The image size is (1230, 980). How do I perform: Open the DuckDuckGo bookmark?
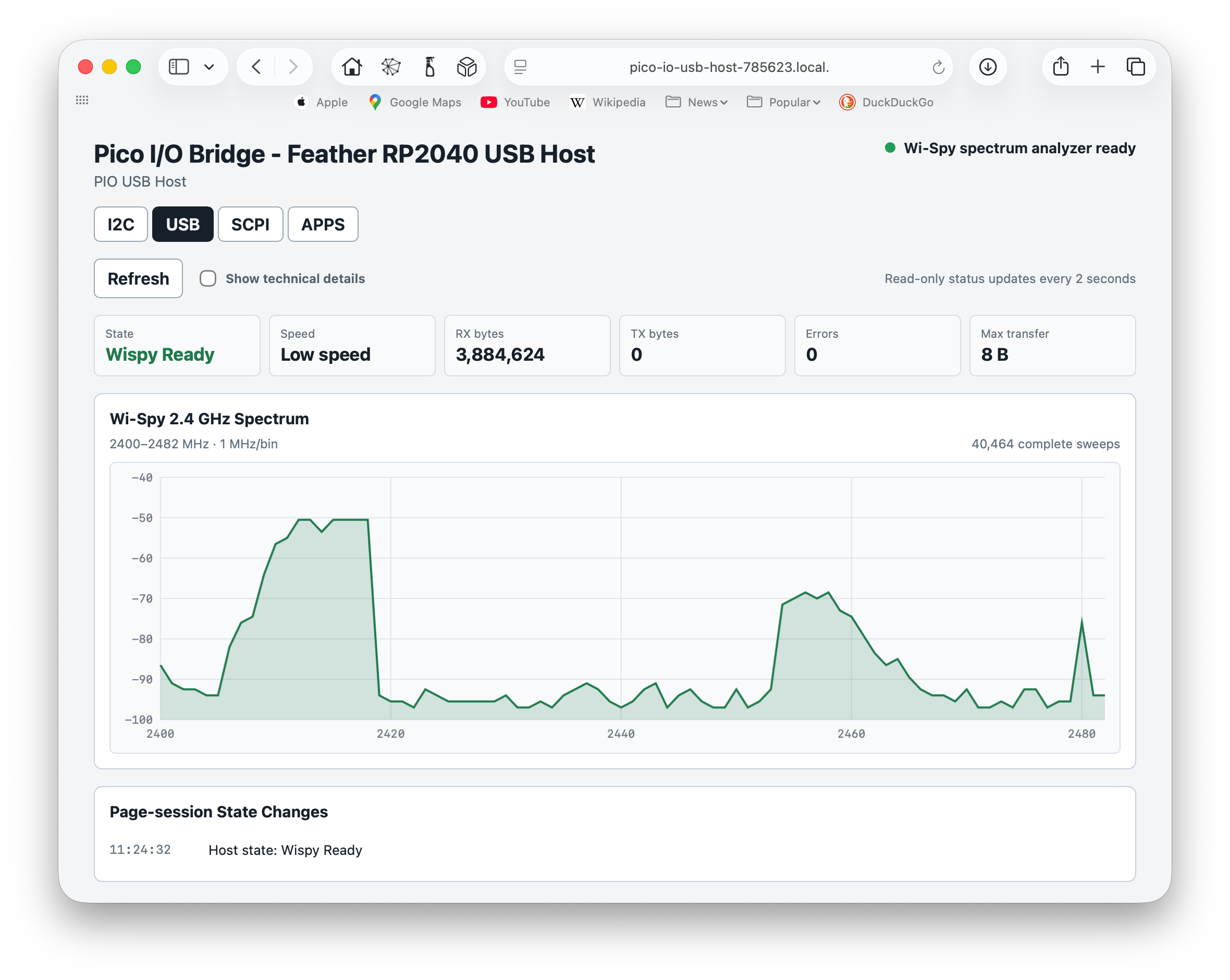click(886, 102)
